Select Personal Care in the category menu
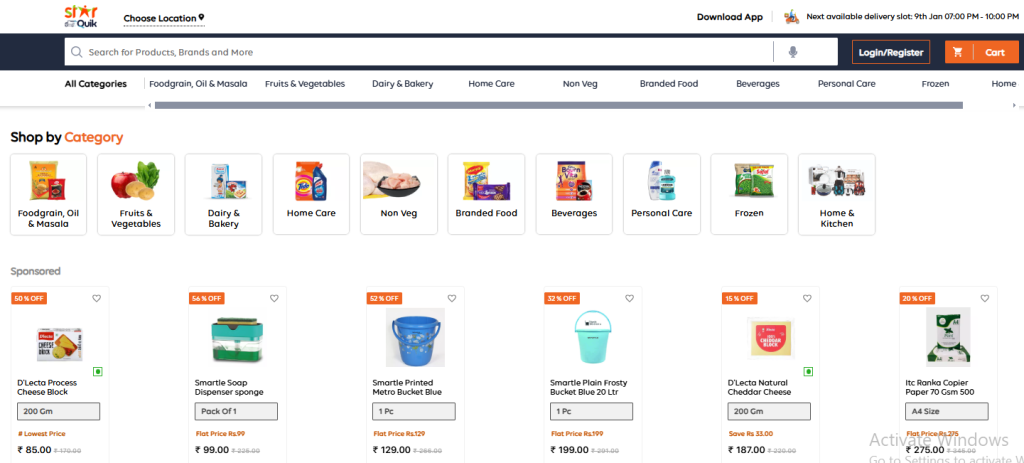The image size is (1024, 463). pos(846,84)
